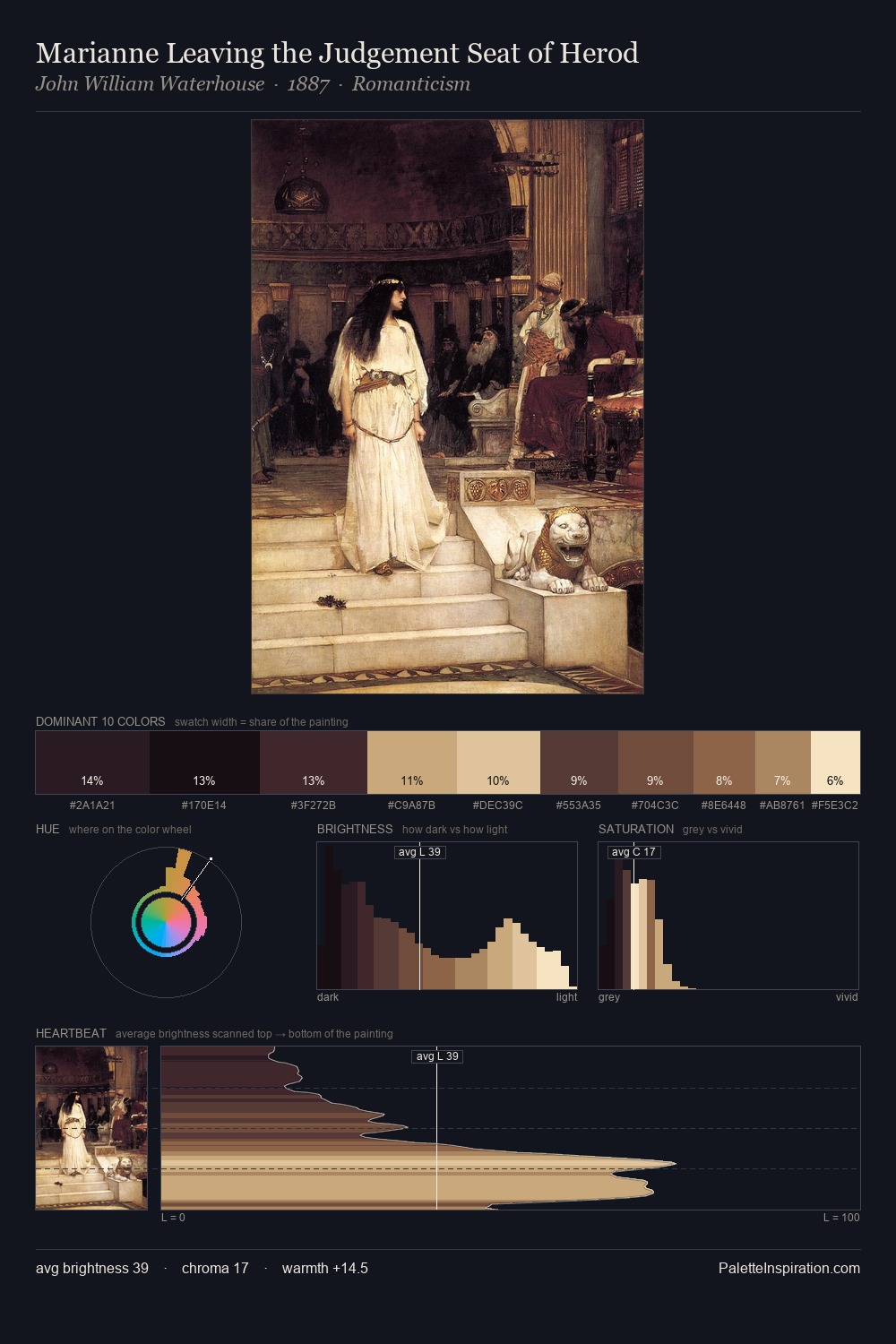This screenshot has height=1344, width=896.
Task: Click the #8E6448 swatch at 8%
Action: pyautogui.click(x=724, y=762)
